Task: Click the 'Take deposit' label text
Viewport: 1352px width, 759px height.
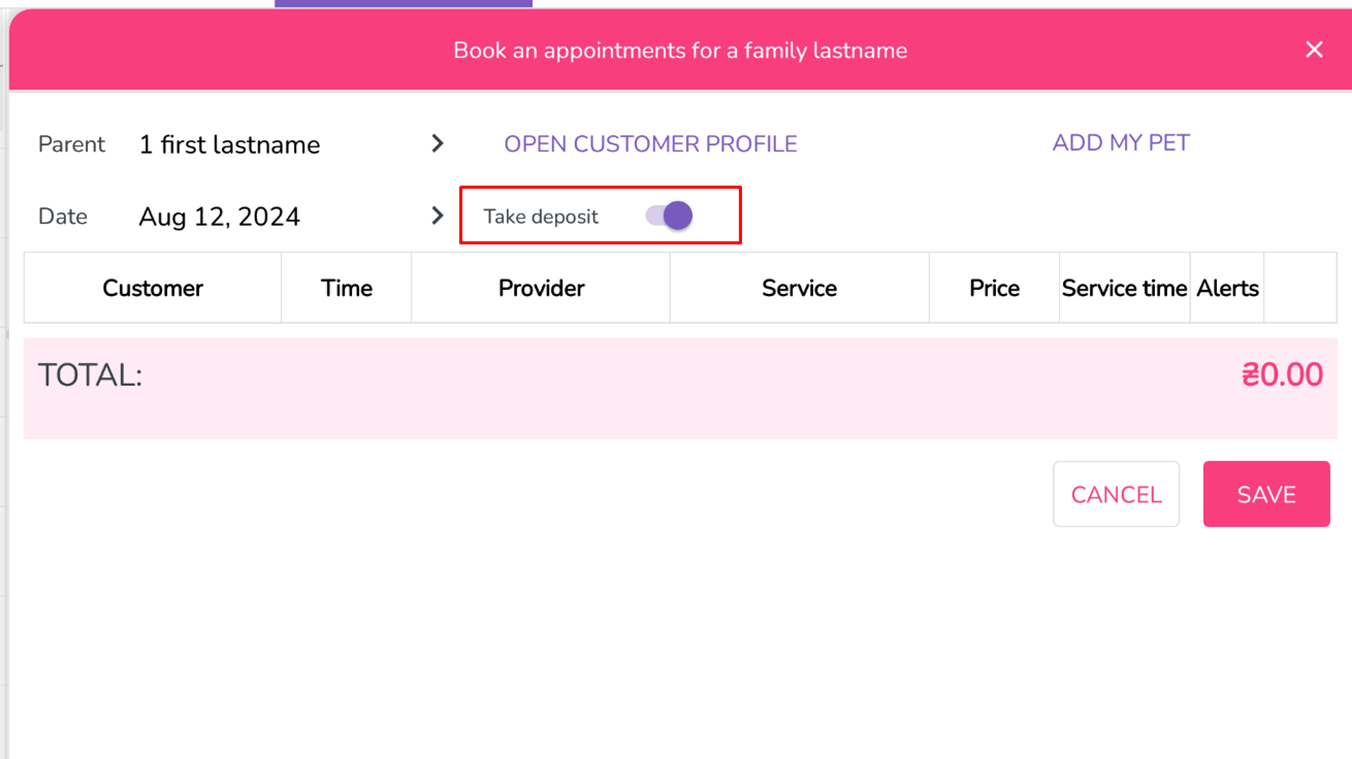Action: (541, 217)
